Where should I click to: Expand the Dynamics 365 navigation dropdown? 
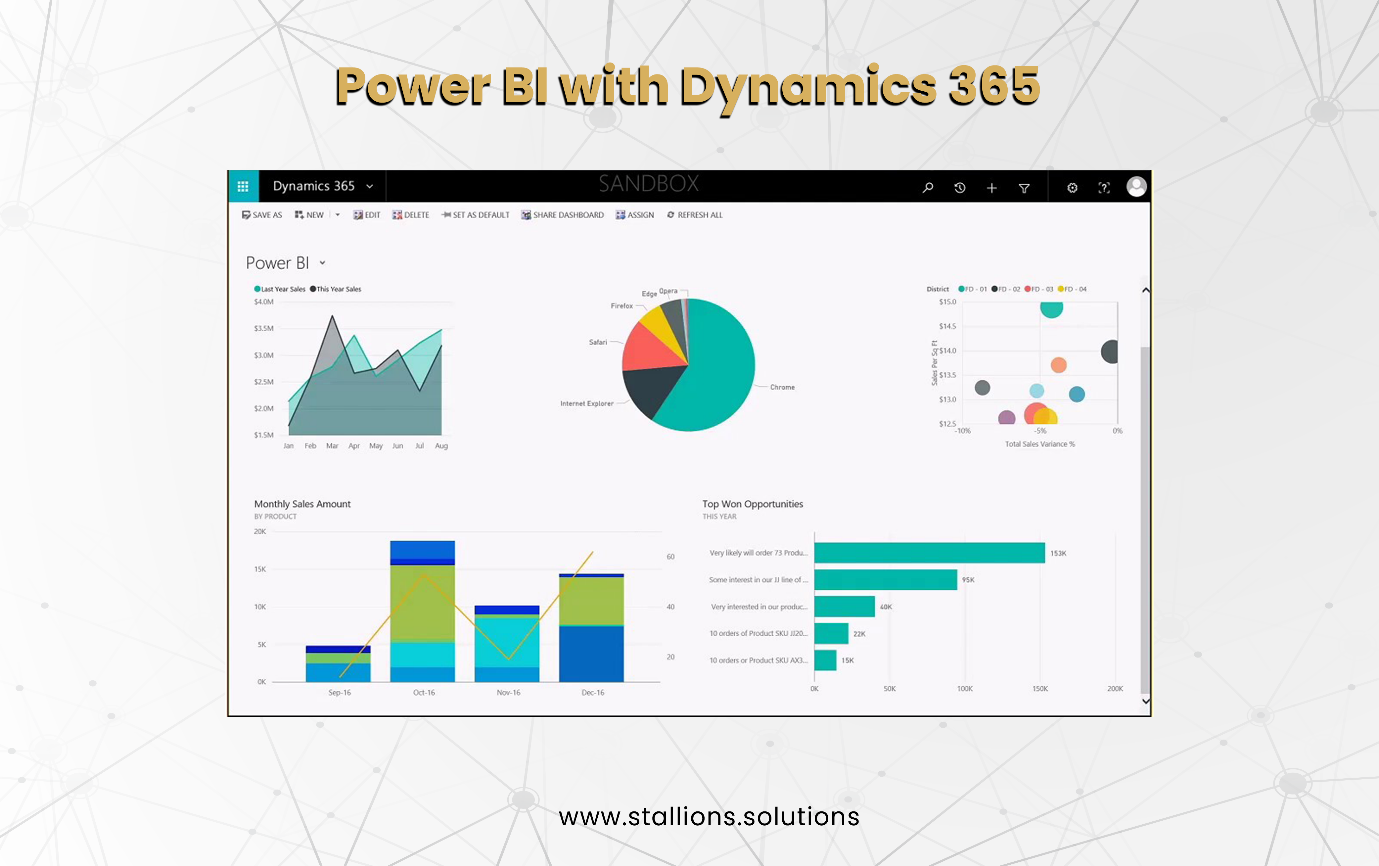coord(370,187)
